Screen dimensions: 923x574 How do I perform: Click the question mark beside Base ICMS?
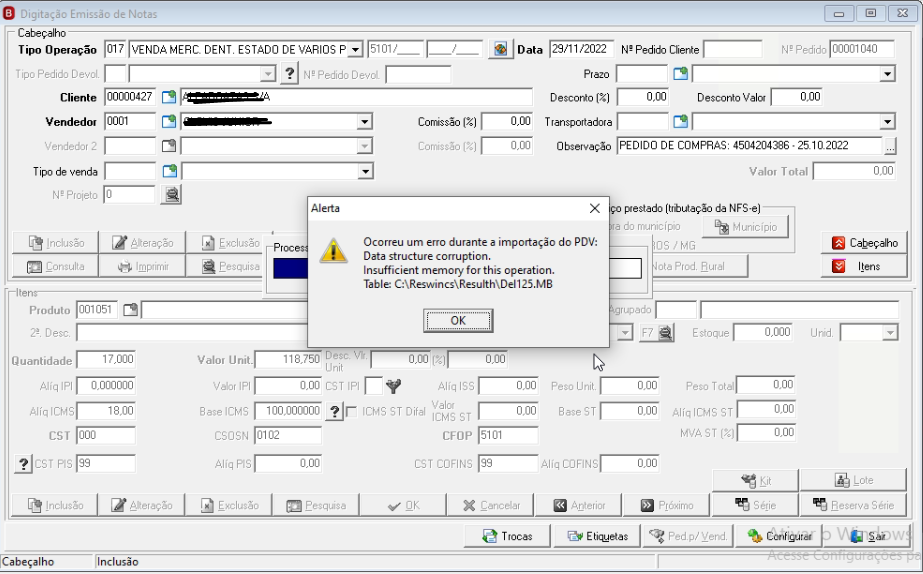(334, 411)
